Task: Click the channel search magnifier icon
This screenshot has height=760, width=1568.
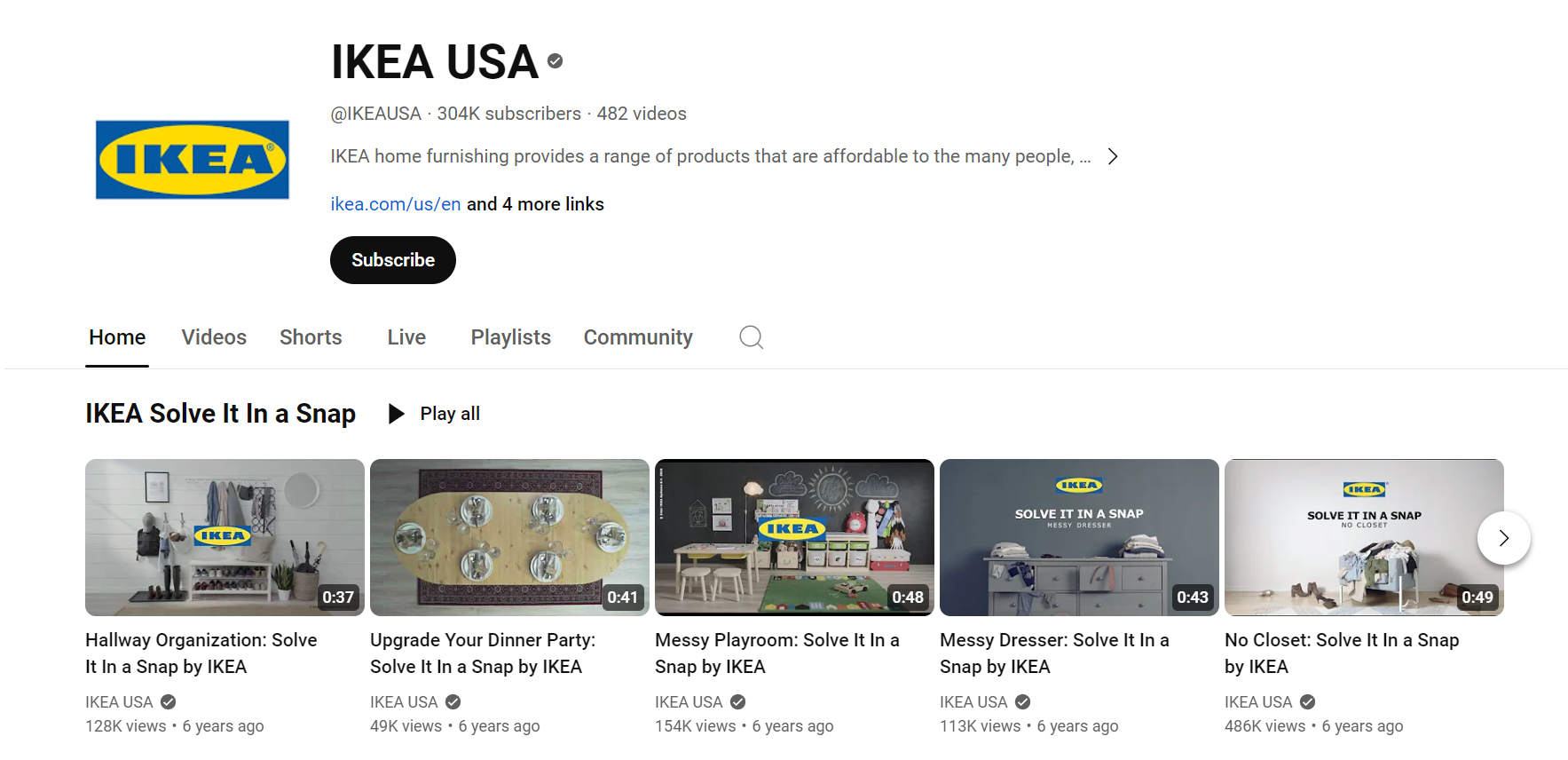Action: point(752,337)
